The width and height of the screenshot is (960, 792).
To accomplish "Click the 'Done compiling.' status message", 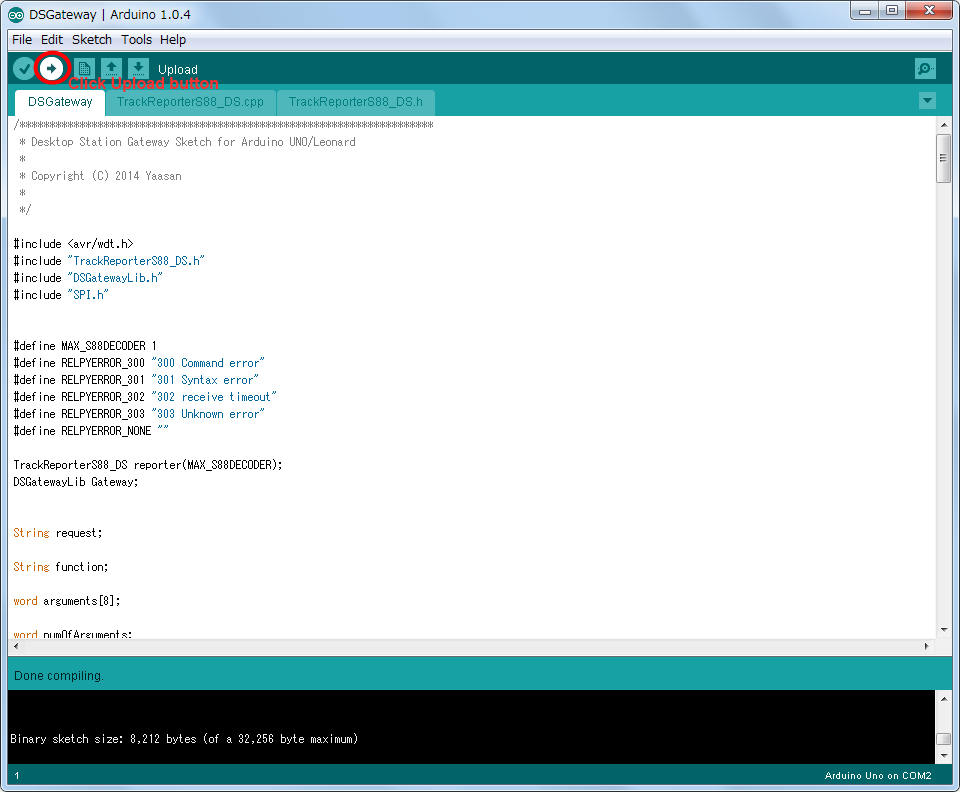I will pyautogui.click(x=59, y=676).
